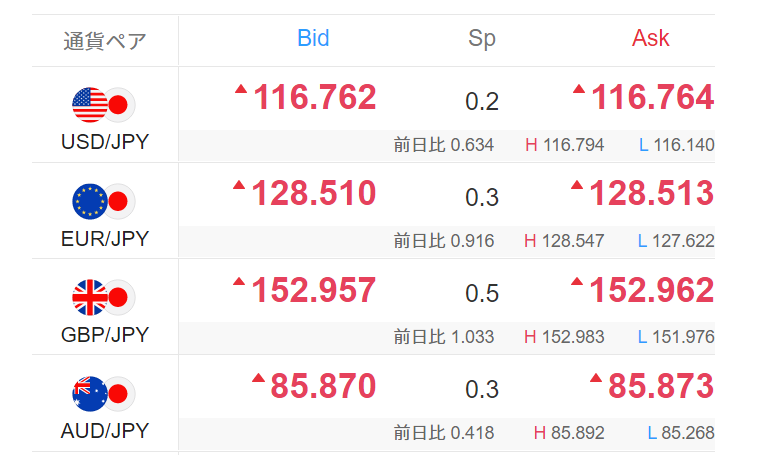Click the EUR/JPY flag pair icon
The image size is (761, 455).
pyautogui.click(x=104, y=200)
